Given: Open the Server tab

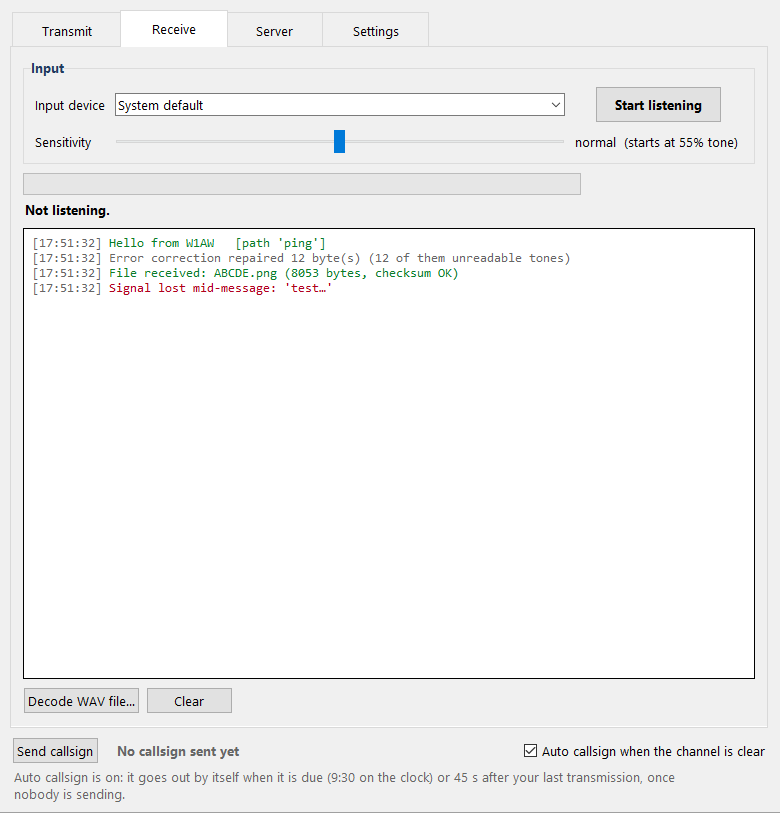Looking at the screenshot, I should [x=275, y=31].
